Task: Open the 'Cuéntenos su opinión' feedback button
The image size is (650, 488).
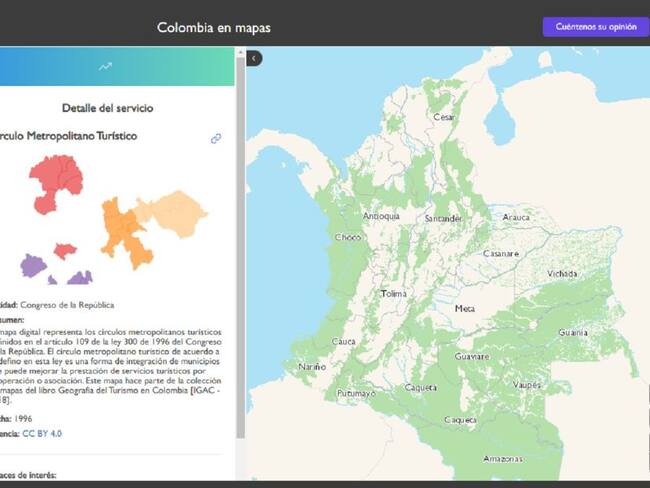Action: 596,27
